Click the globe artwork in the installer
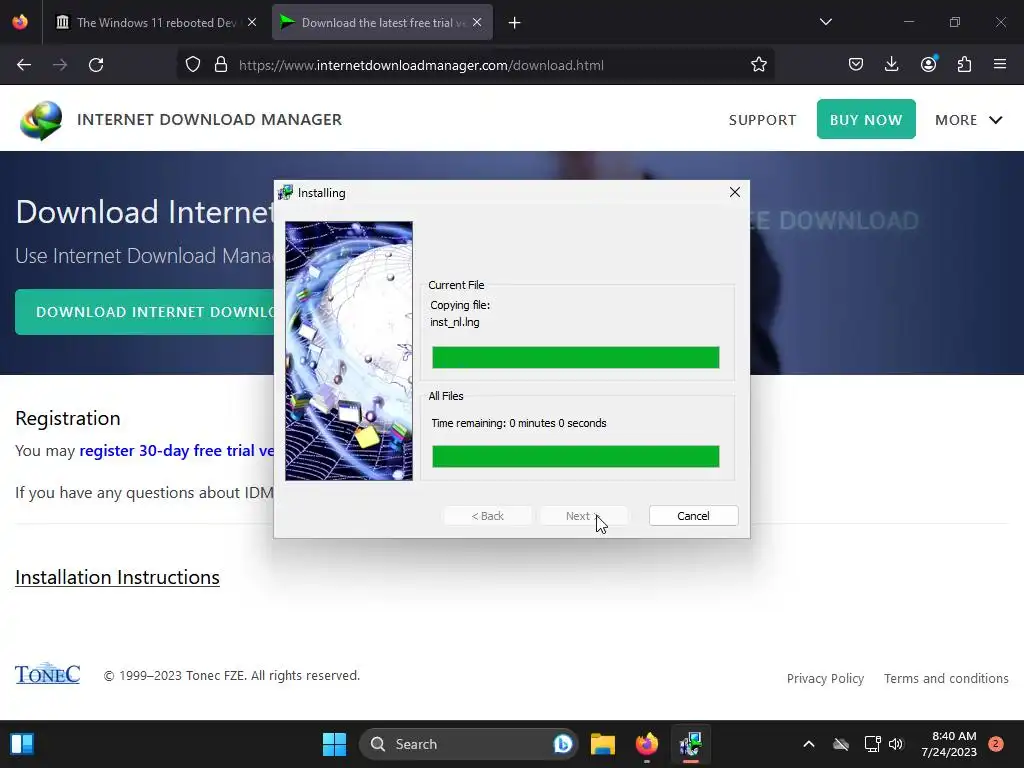The width and height of the screenshot is (1024, 768). tap(349, 351)
